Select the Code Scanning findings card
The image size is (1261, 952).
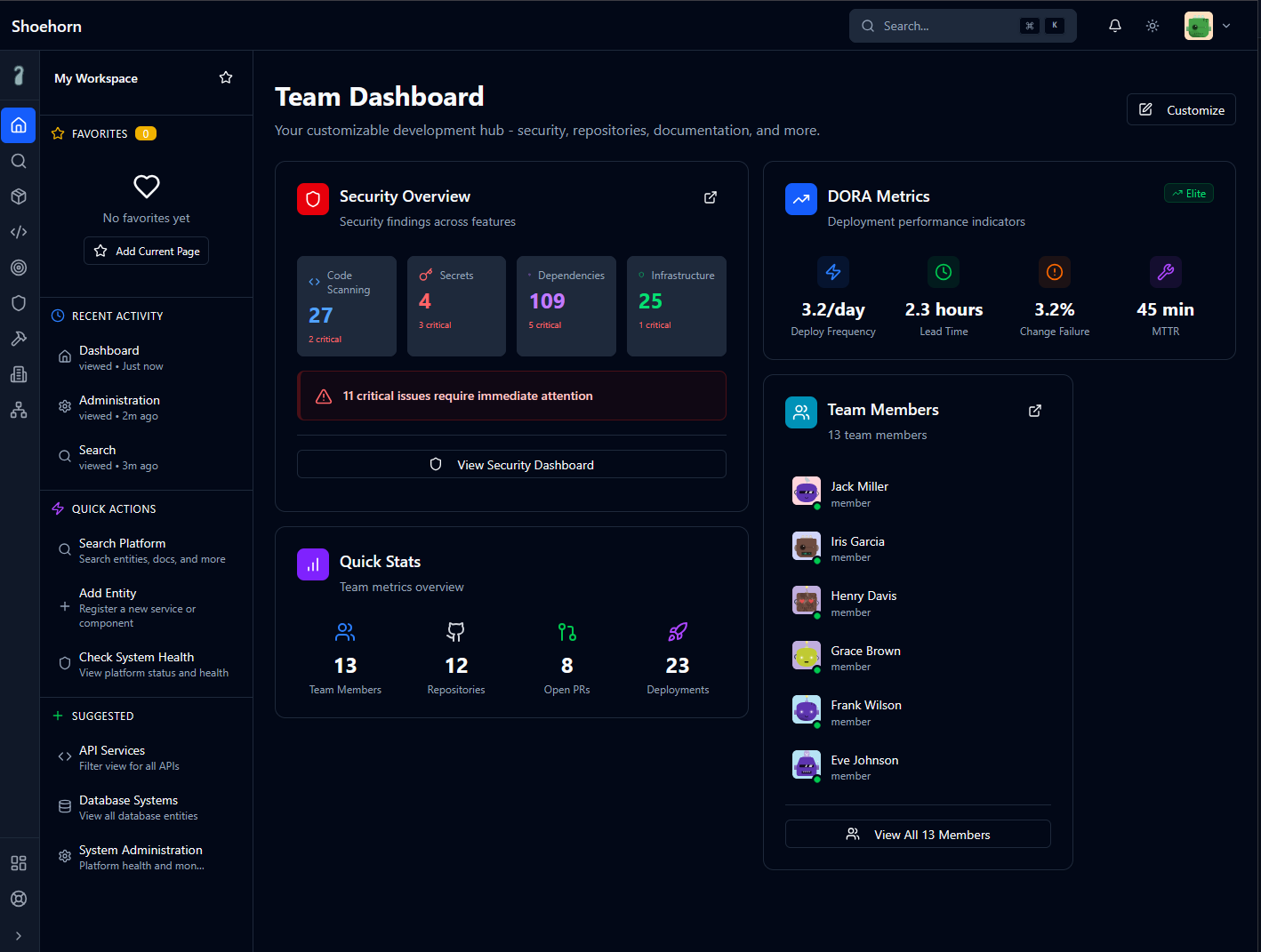(346, 306)
